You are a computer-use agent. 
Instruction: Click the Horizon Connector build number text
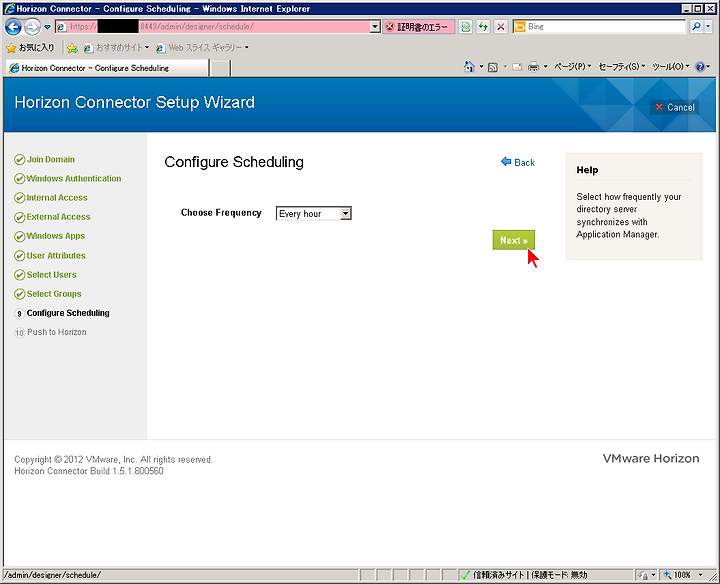(89, 471)
